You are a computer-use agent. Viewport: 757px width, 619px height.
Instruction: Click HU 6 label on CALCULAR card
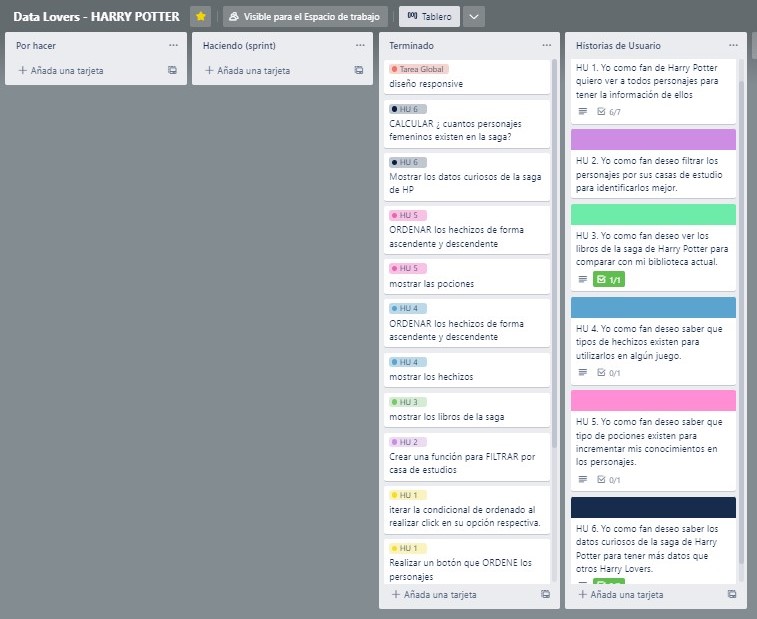[408, 109]
